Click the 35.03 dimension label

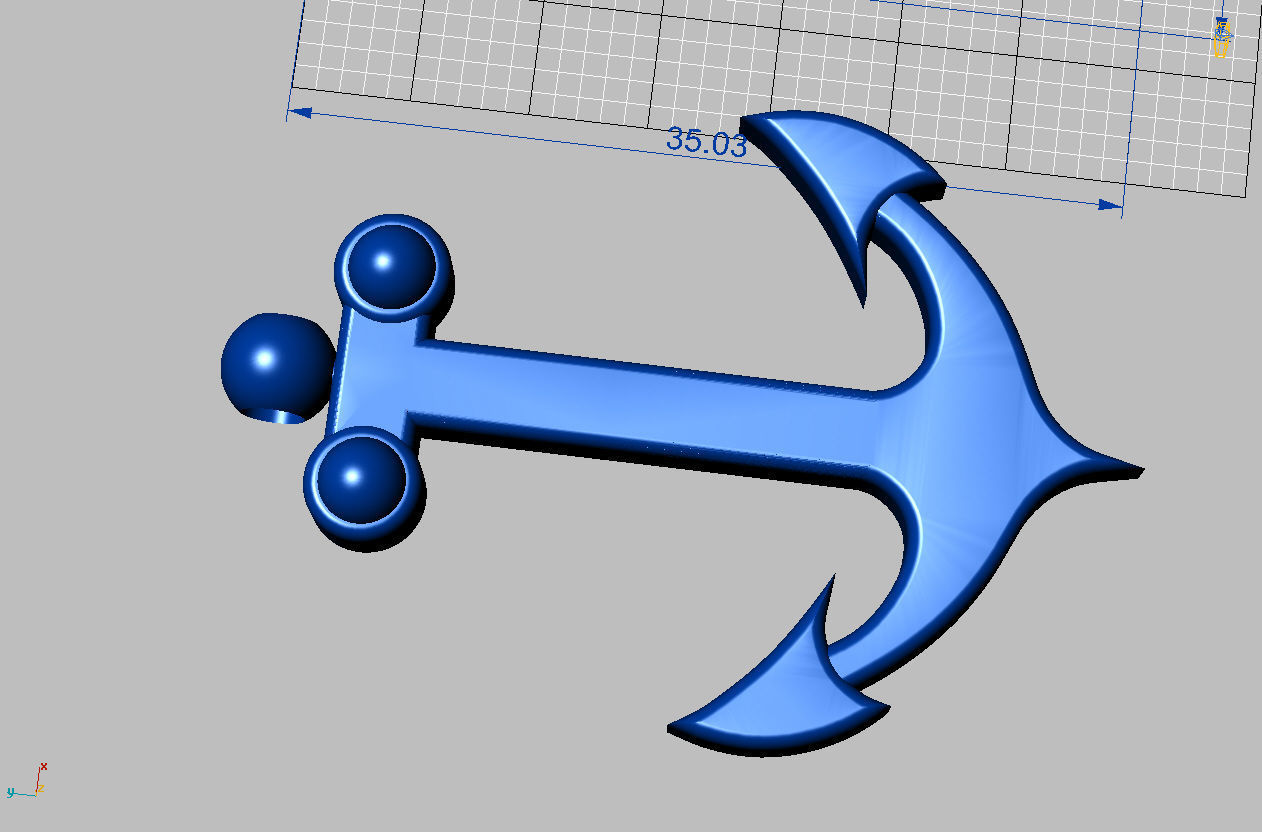706,142
